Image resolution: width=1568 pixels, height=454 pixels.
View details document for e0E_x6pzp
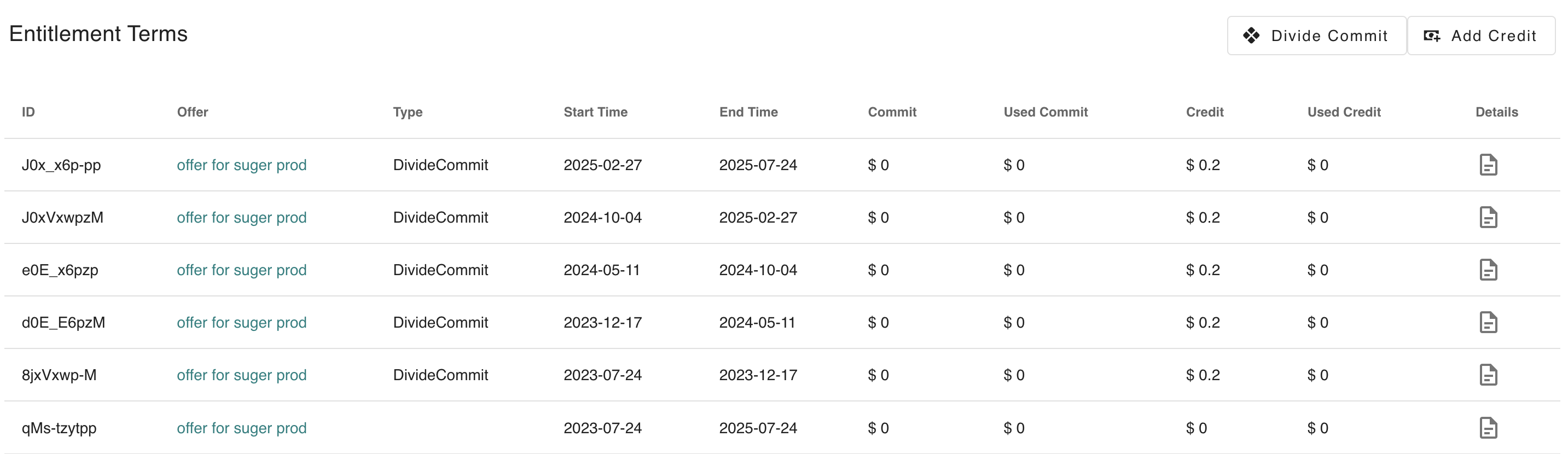click(1488, 270)
